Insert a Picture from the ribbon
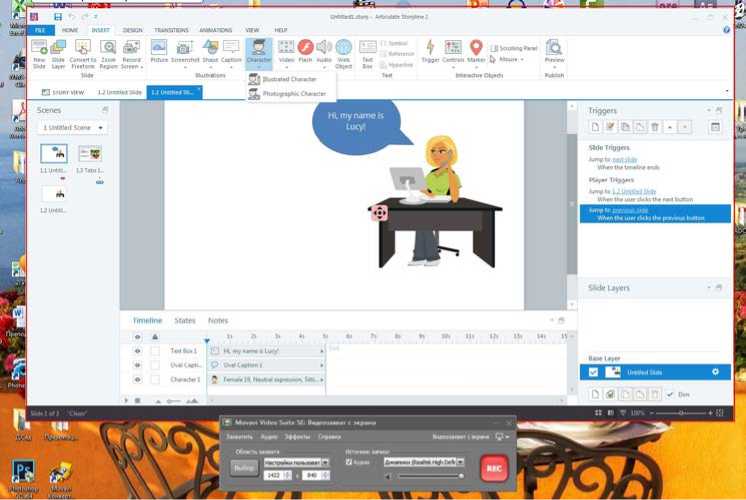Viewport: 746px width, 500px height. pos(159,51)
